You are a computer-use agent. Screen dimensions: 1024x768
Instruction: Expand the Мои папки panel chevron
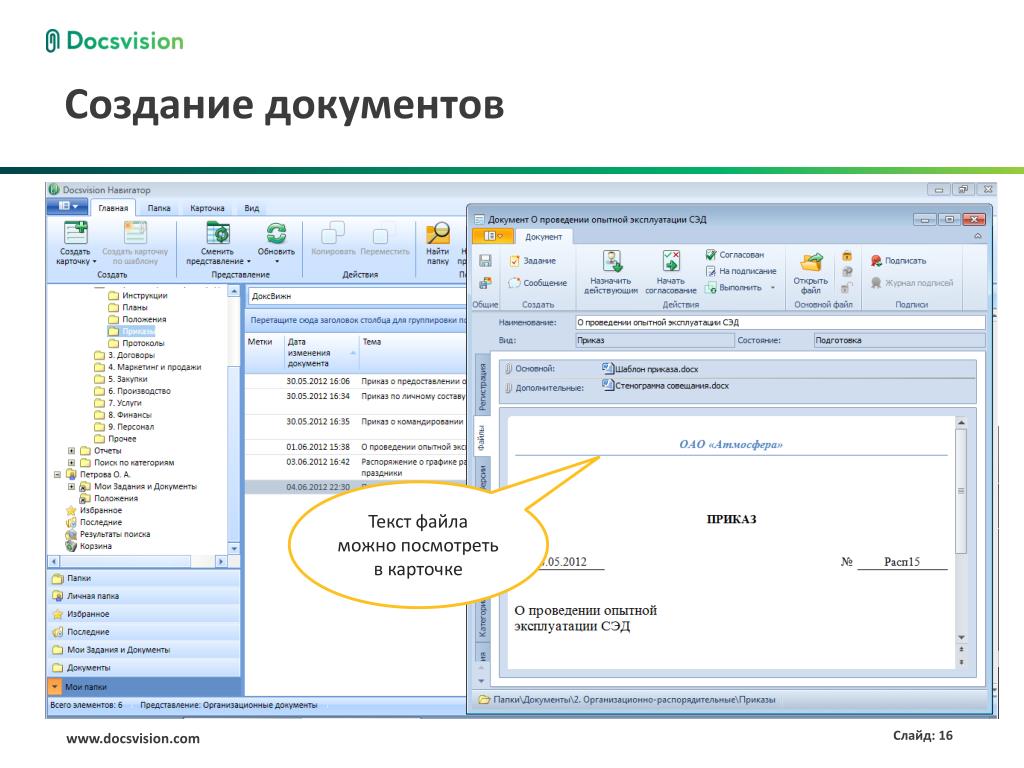click(54, 687)
